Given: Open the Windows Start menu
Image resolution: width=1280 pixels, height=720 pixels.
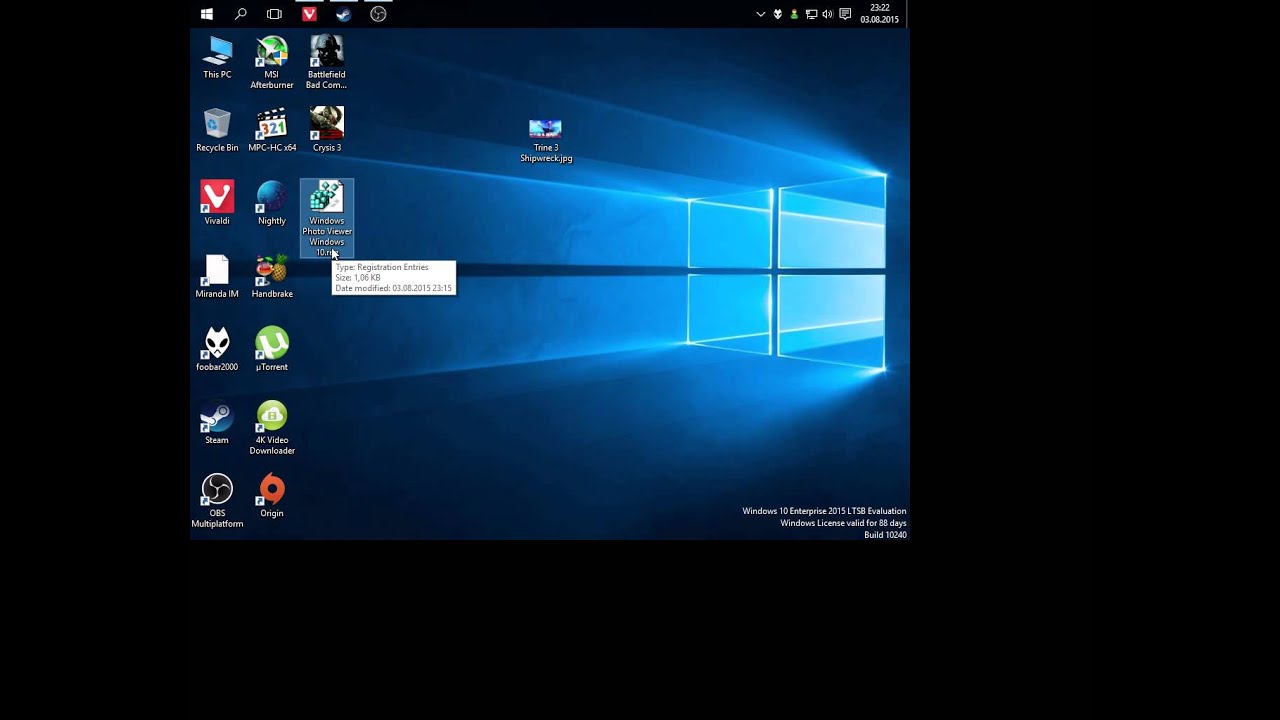Looking at the screenshot, I should [x=207, y=14].
